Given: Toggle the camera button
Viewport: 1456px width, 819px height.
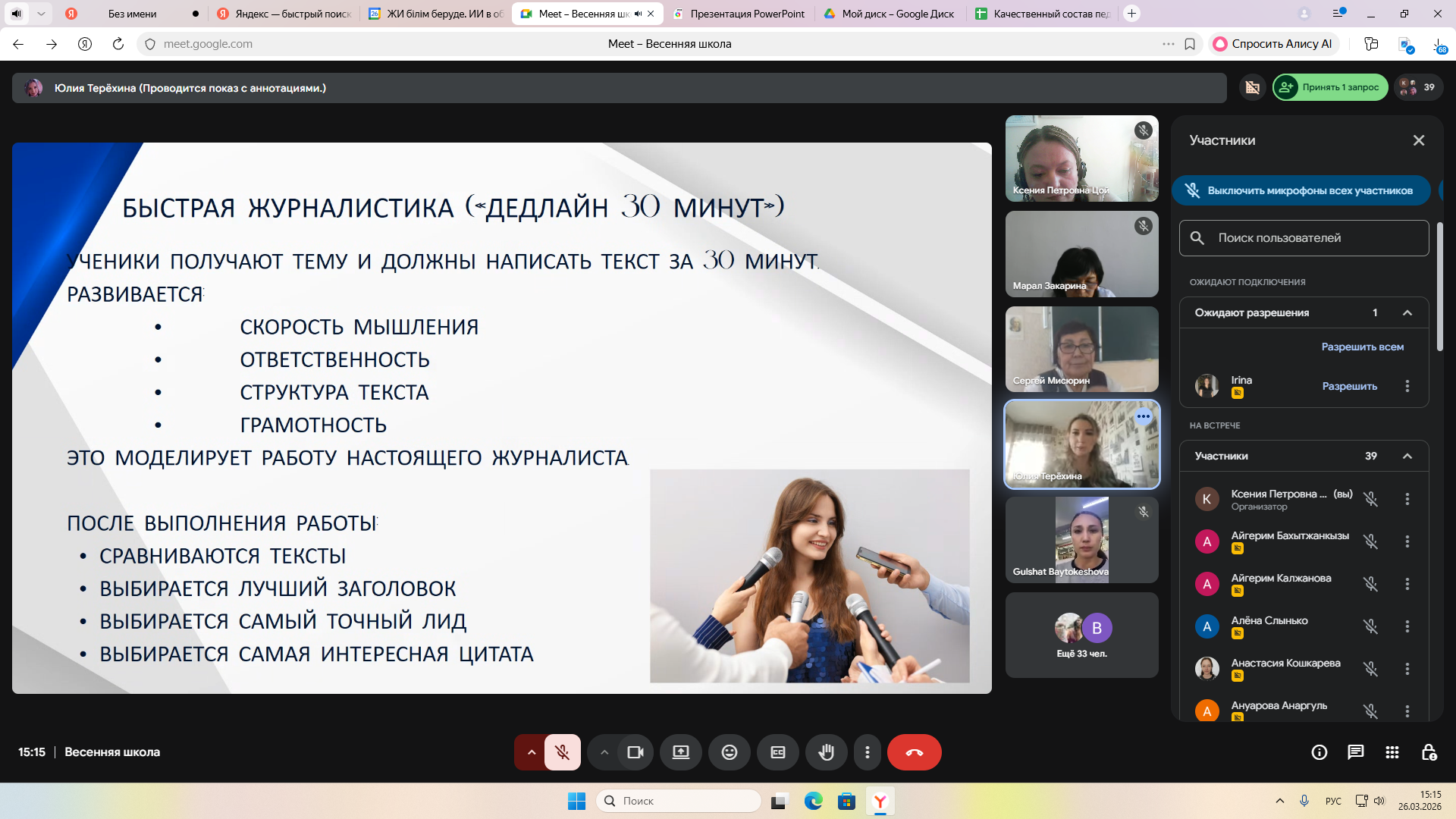Looking at the screenshot, I should coord(635,752).
